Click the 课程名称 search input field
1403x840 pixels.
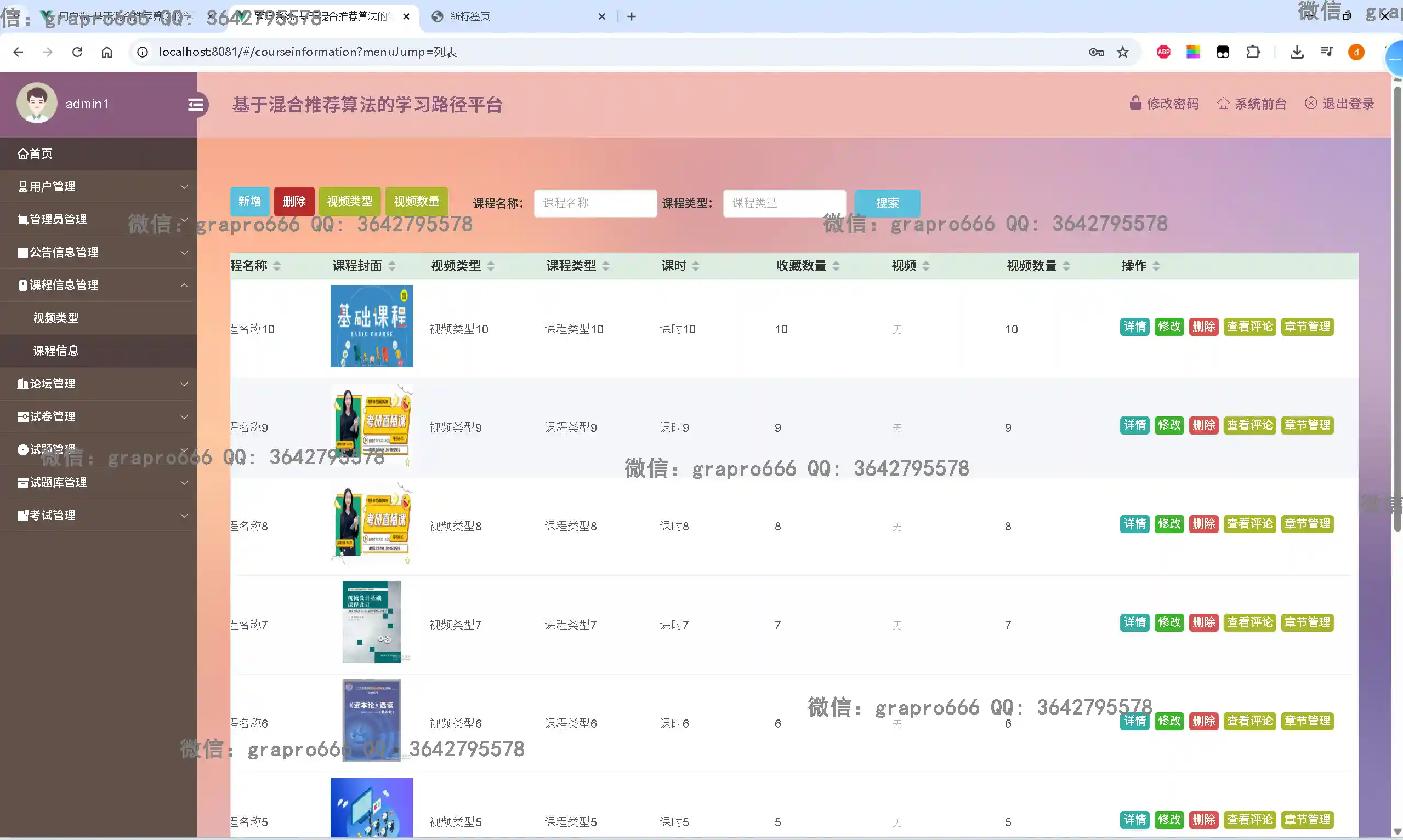click(595, 203)
